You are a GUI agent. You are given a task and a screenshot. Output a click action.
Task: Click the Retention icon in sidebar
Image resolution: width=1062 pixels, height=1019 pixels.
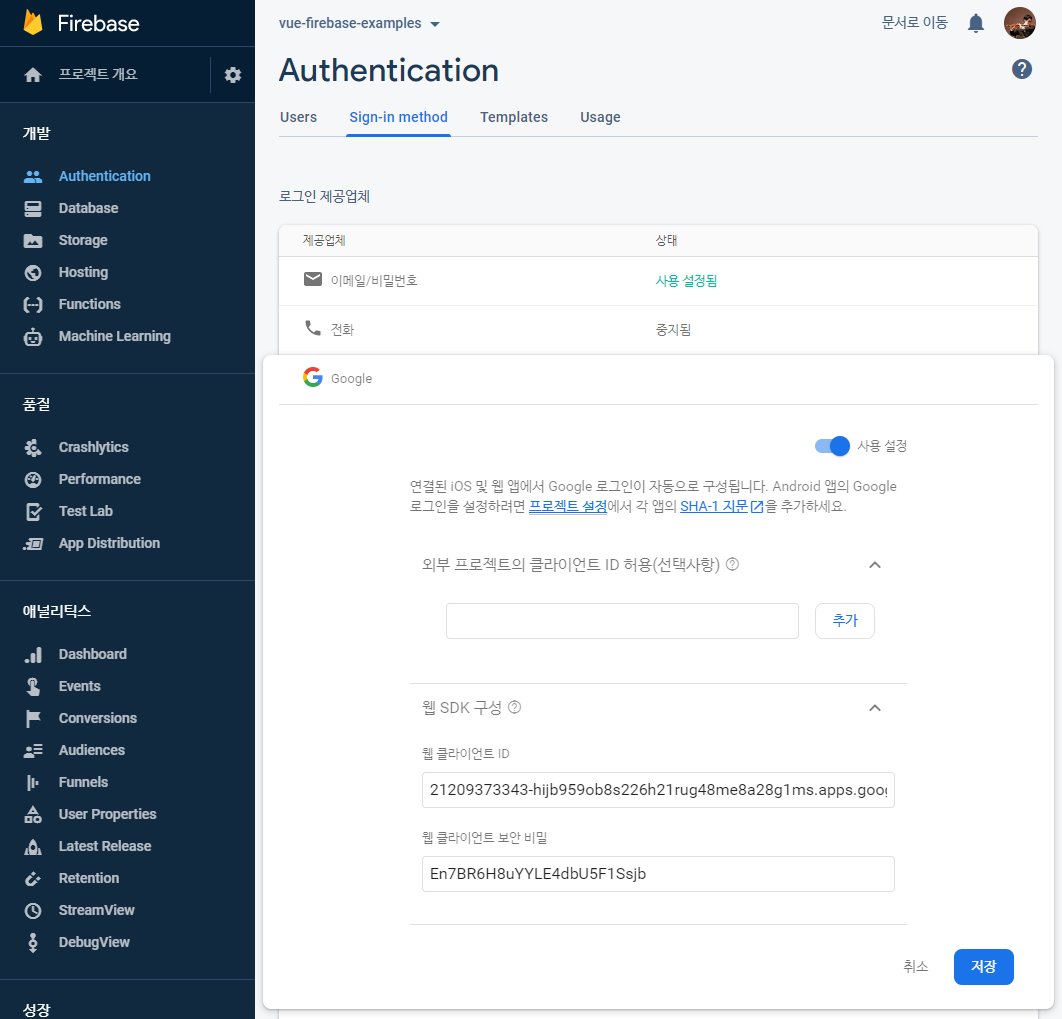click(x=33, y=879)
